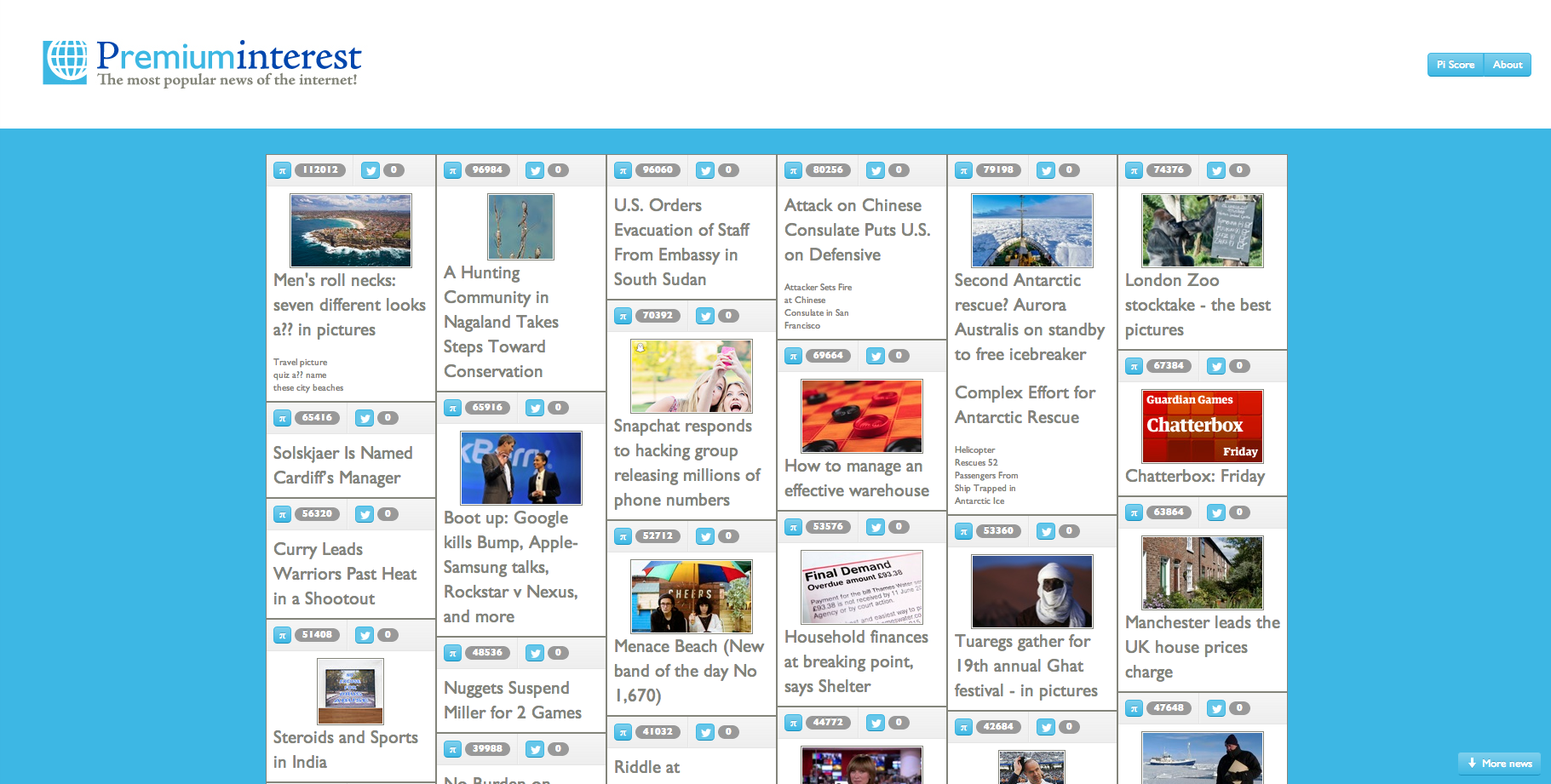Screen dimensions: 1551x784
Task: Click the Premiuminterest globe logo
Action: [x=65, y=62]
